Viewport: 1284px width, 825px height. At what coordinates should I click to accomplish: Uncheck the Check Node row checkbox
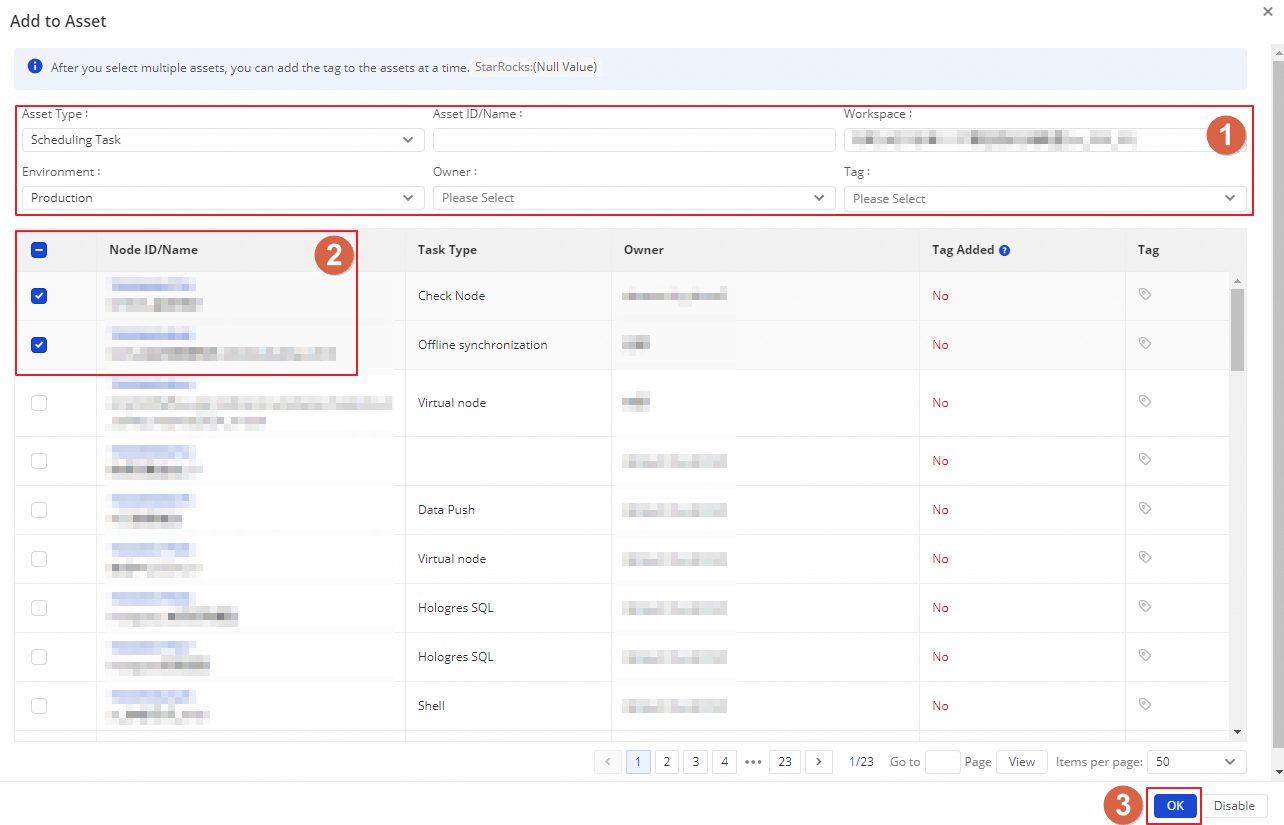click(39, 296)
